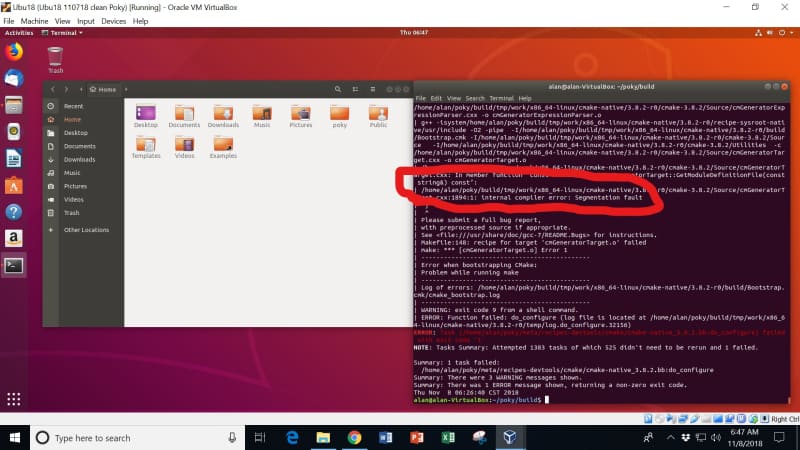Viewport: 800px width, 450px height.
Task: Open VirtualBox Devices menu
Action: tap(113, 21)
